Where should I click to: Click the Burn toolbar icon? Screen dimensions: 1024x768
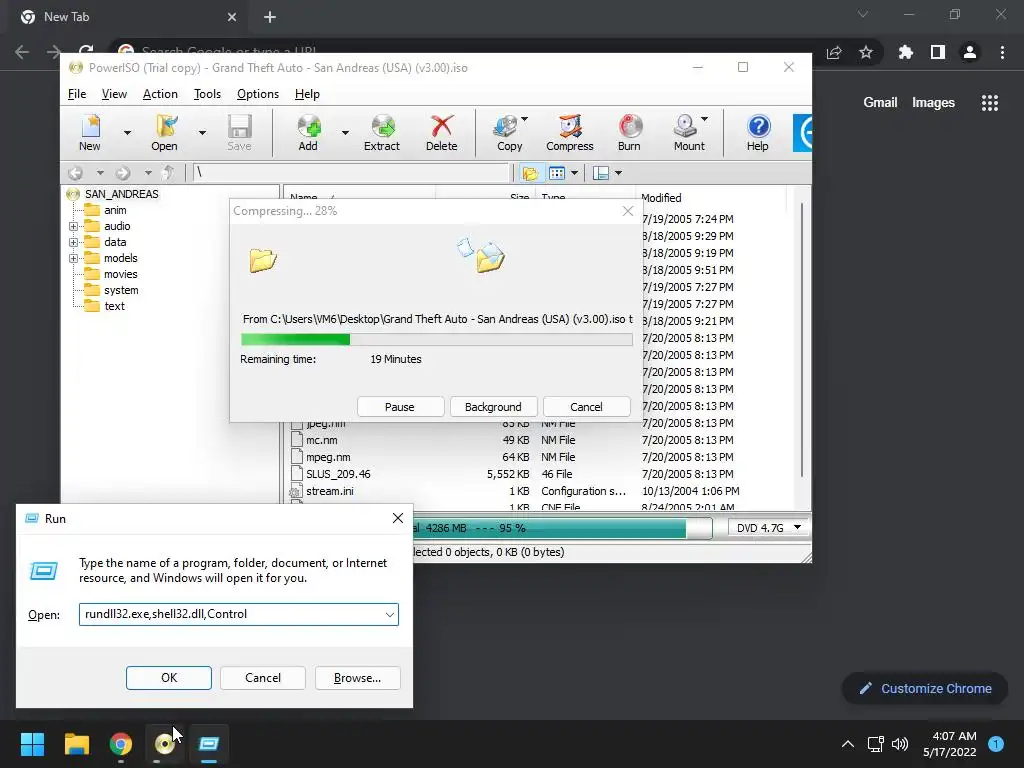coord(630,133)
